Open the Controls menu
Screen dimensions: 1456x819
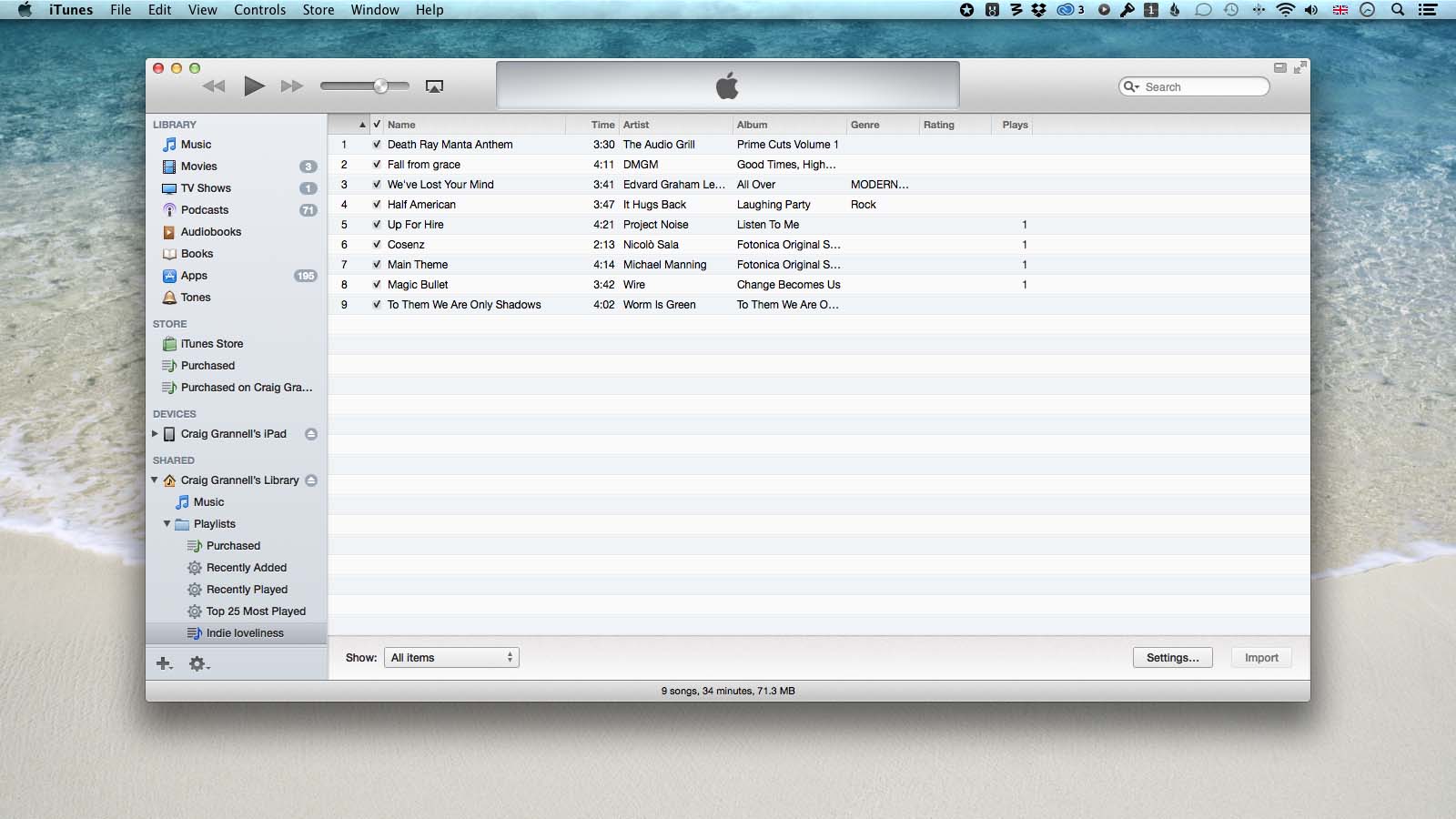259,10
